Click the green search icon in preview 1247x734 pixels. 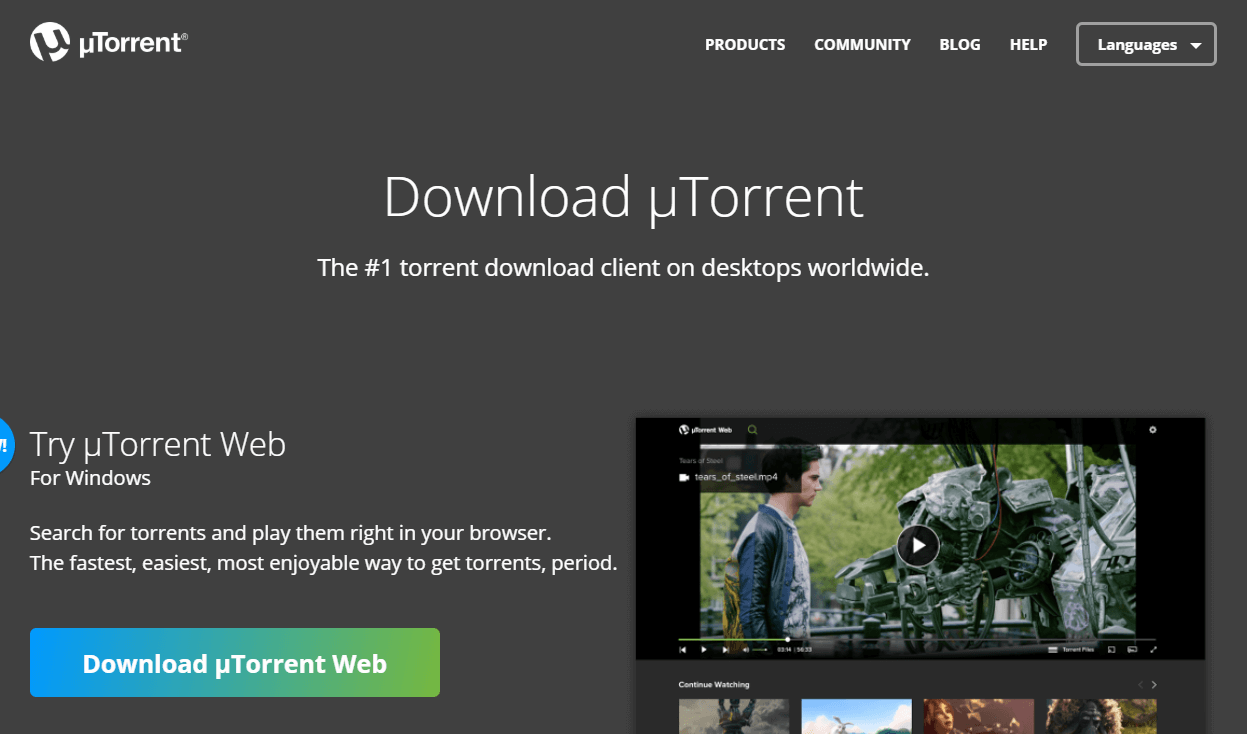click(753, 430)
